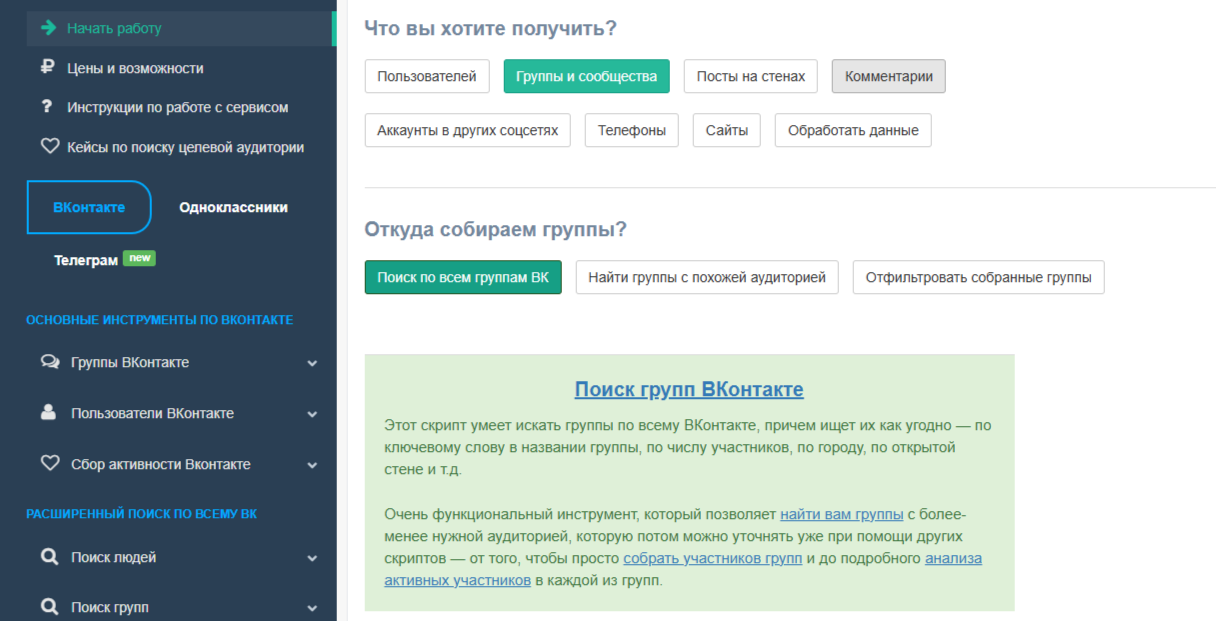Viewport: 1216px width, 621px height.
Task: Select the Телефоны button
Action: pos(632,130)
